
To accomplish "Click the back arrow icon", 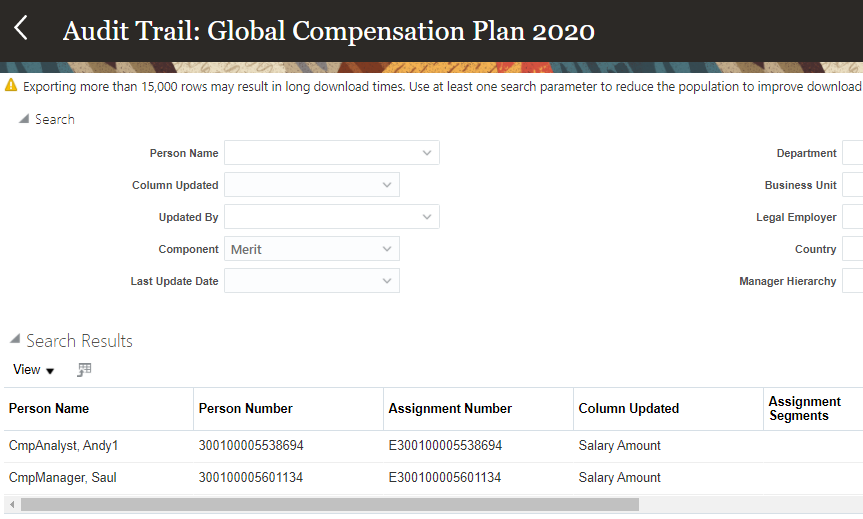I will click(21, 29).
